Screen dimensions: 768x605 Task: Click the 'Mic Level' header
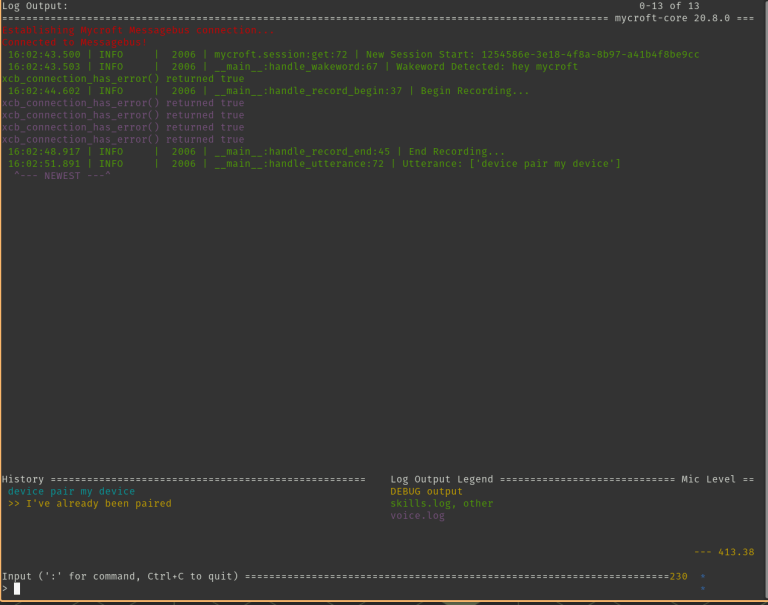coord(708,479)
